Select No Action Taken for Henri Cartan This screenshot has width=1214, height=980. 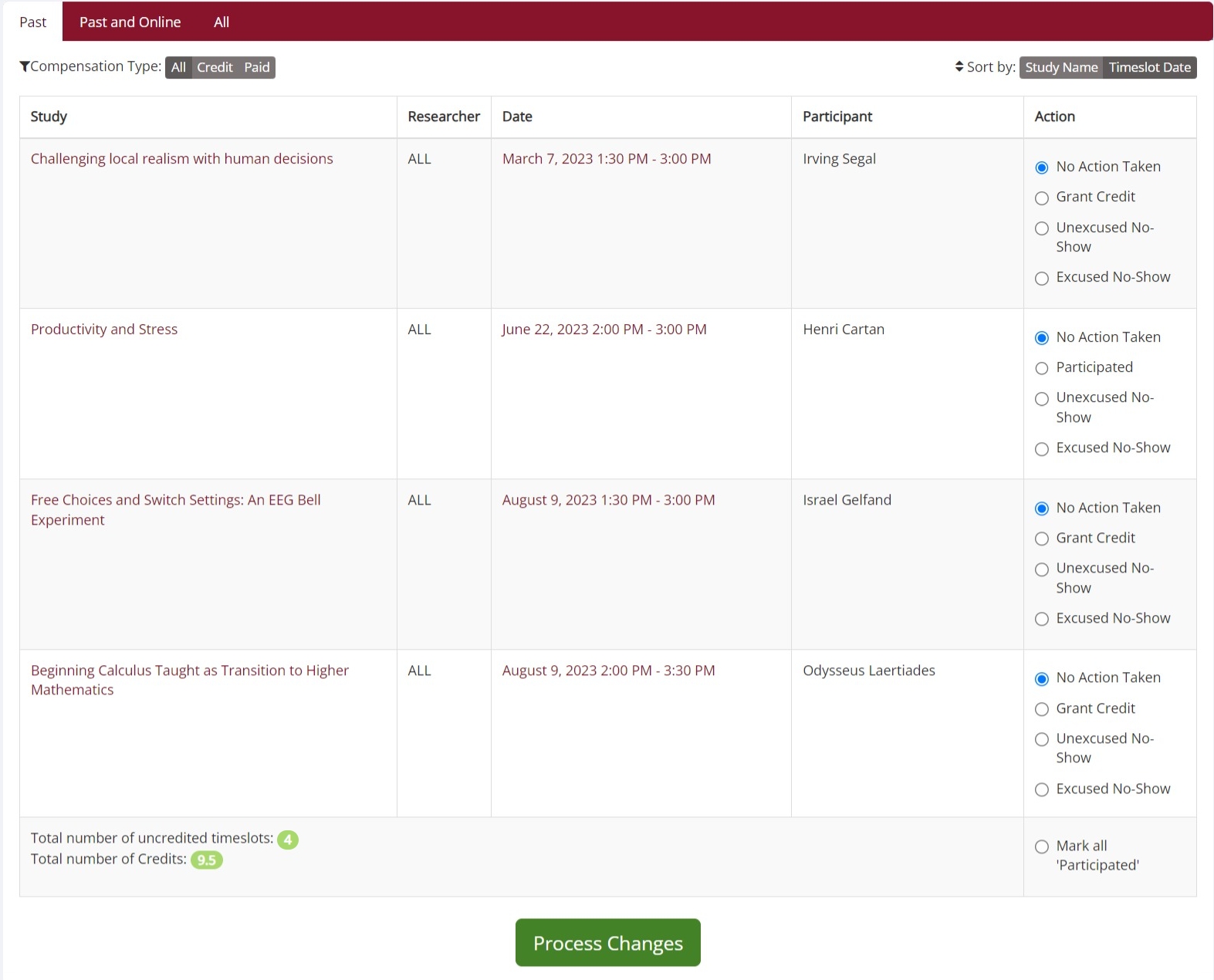tap(1042, 338)
